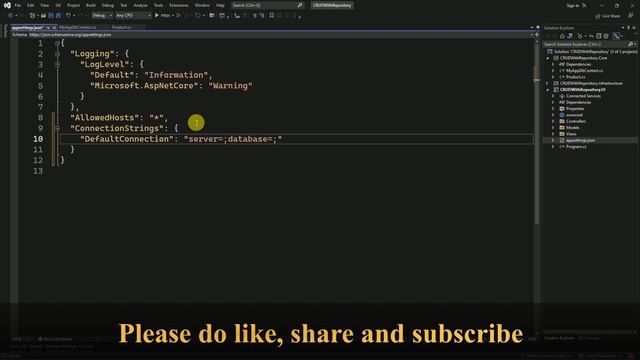Open the Help menu
This screenshot has height=360, width=640.
[x=220, y=5]
